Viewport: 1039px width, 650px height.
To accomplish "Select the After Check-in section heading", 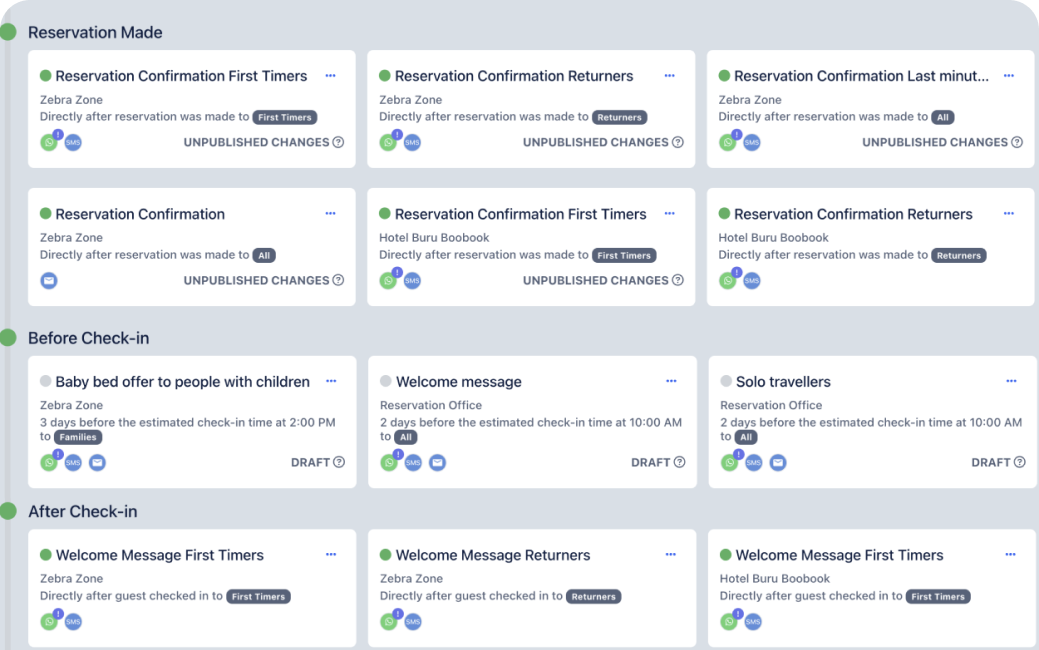I will coord(82,512).
